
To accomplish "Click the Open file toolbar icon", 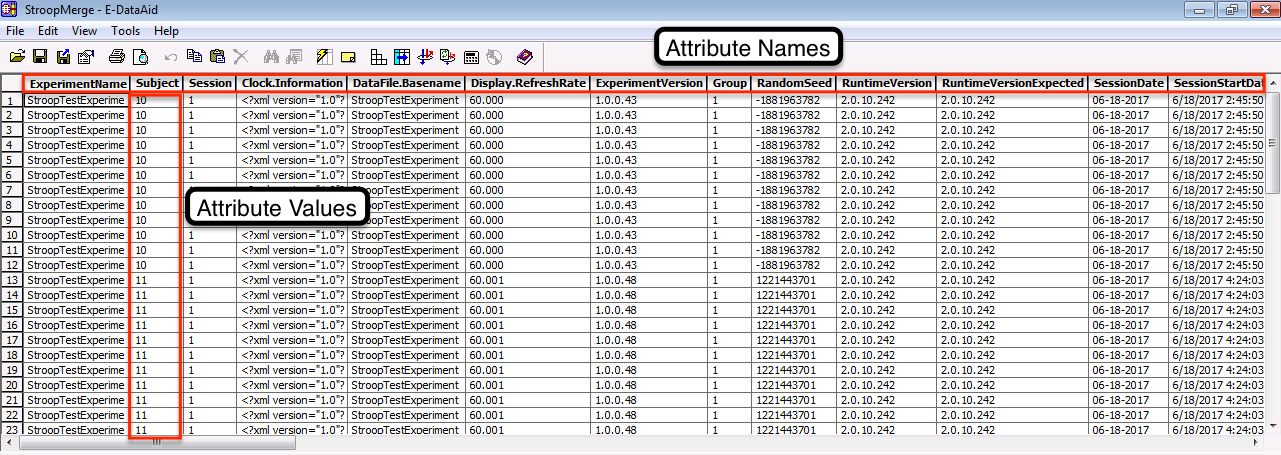I will point(17,57).
